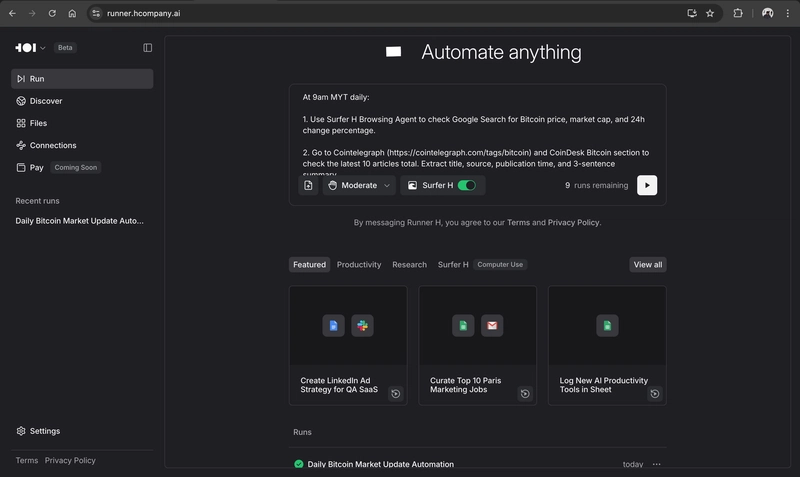Open the browser home icon

pyautogui.click(x=72, y=13)
